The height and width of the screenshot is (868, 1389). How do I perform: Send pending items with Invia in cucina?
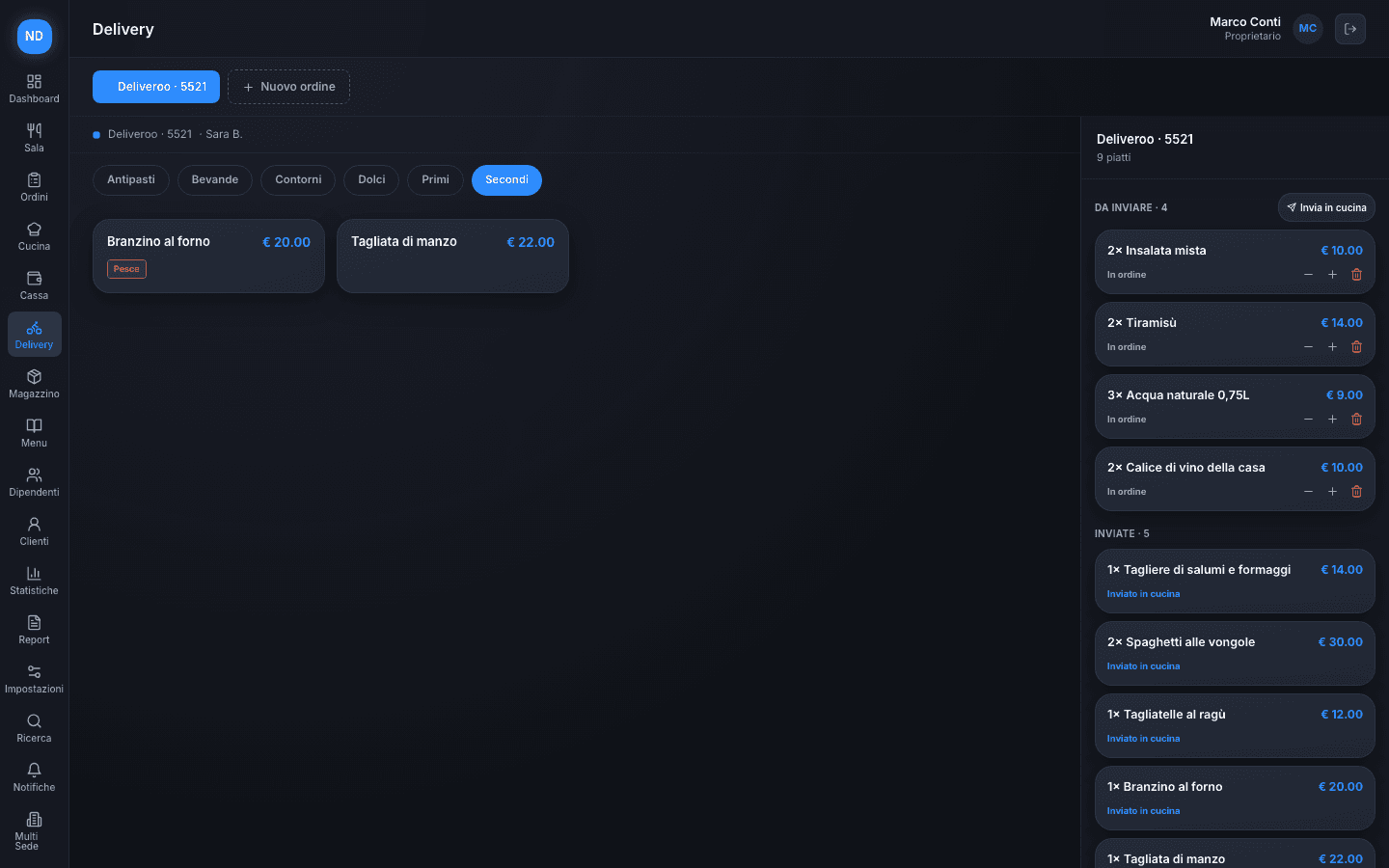1326,207
